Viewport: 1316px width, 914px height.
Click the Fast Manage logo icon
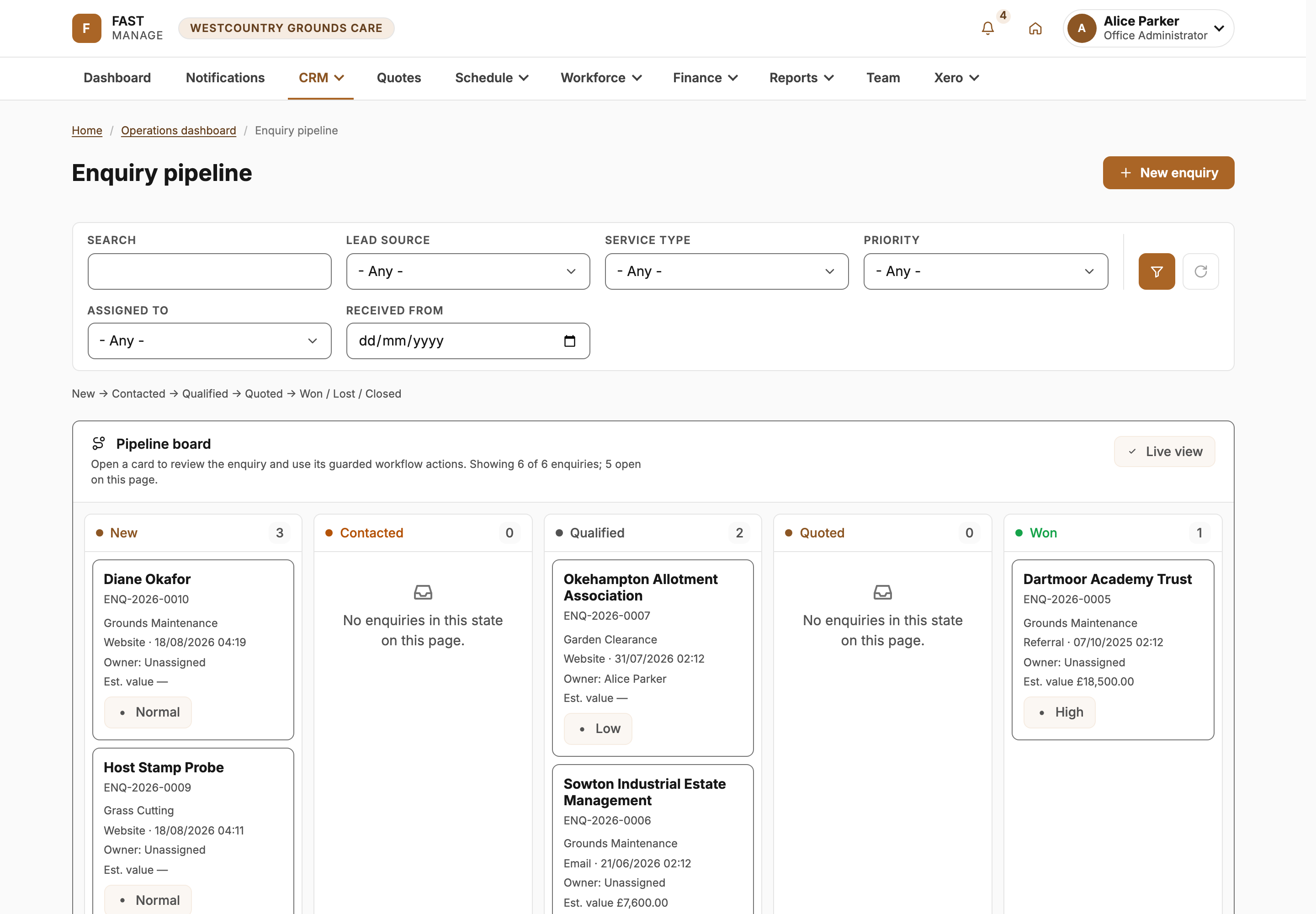coord(86,28)
